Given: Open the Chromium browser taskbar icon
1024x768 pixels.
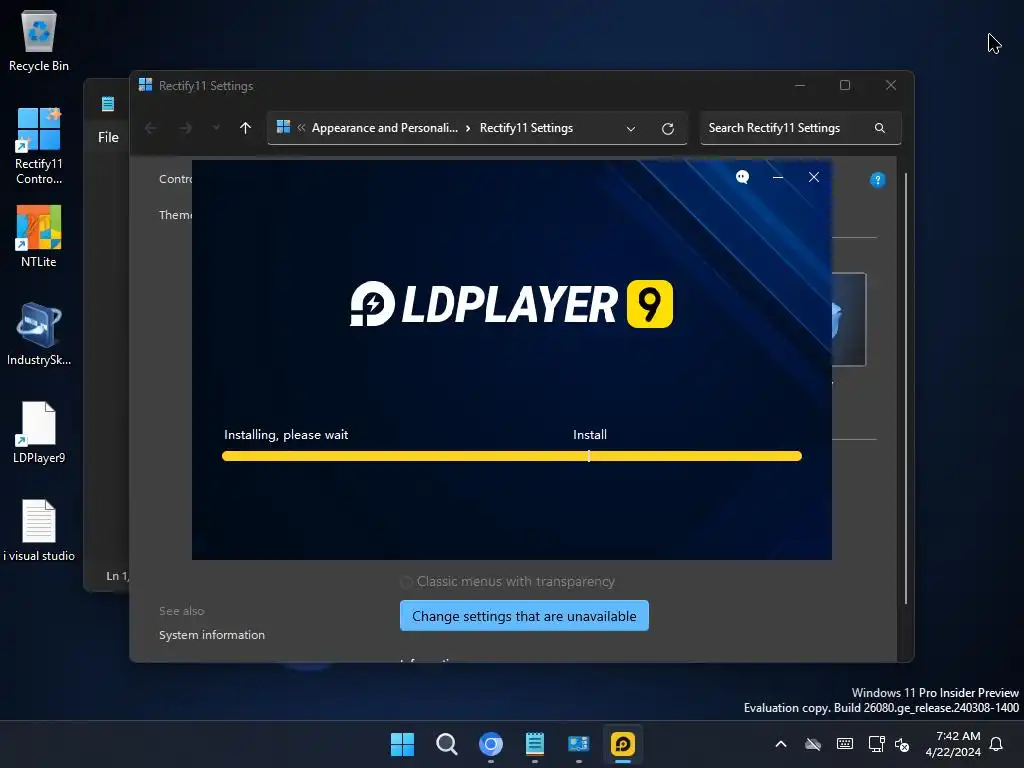Looking at the screenshot, I should (491, 744).
